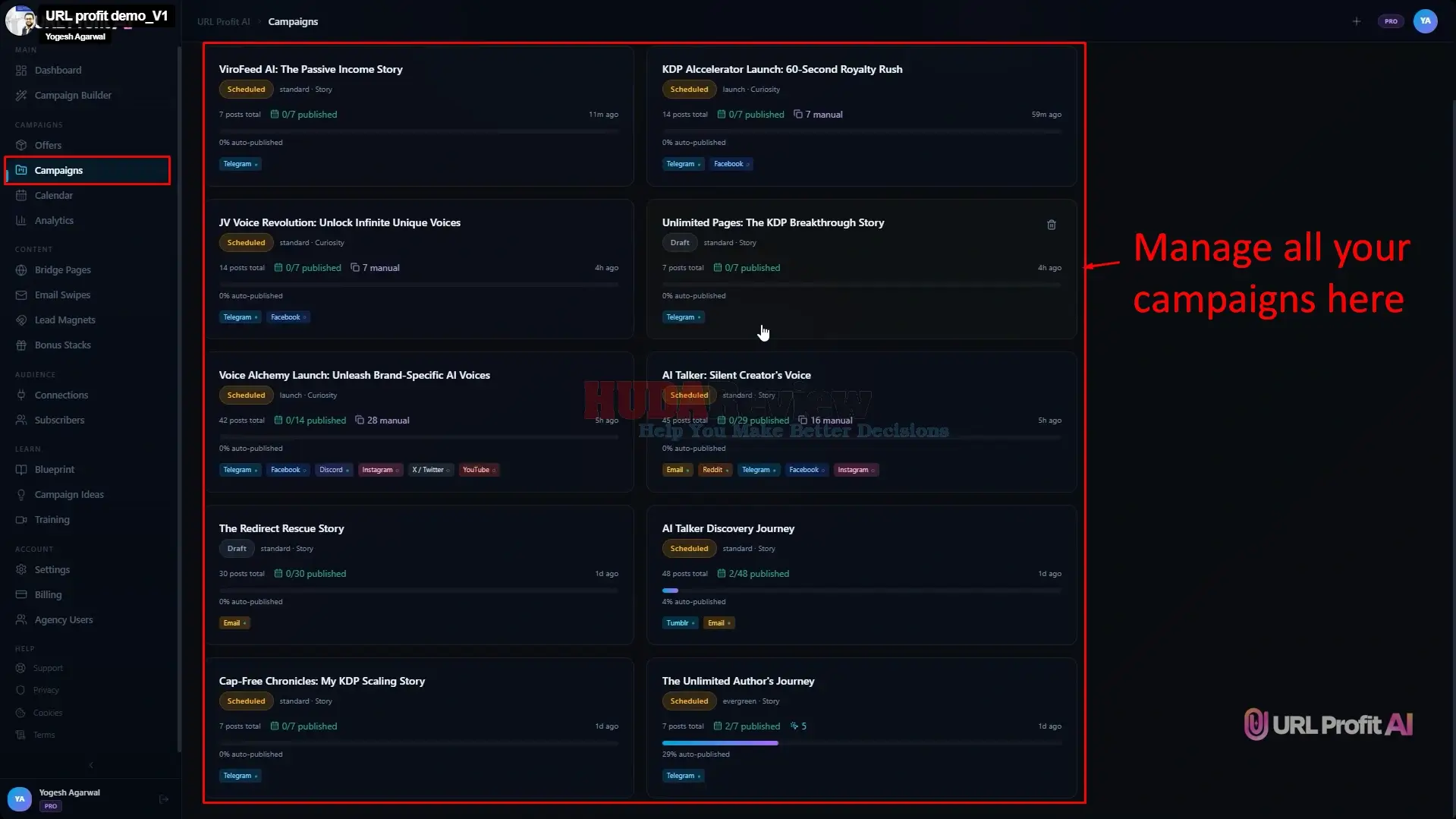This screenshot has width=1456, height=819.
Task: Open the Agency Users icon
Action: 21,619
